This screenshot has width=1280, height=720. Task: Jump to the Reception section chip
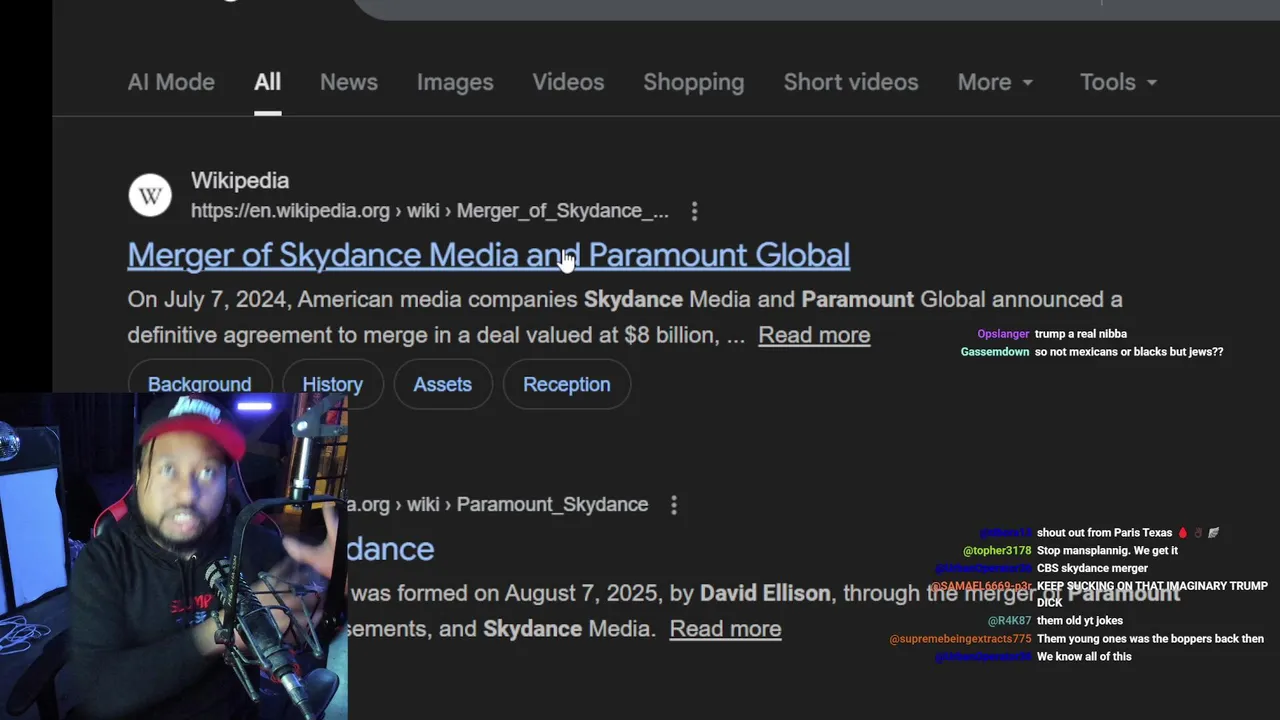pyautogui.click(x=566, y=384)
